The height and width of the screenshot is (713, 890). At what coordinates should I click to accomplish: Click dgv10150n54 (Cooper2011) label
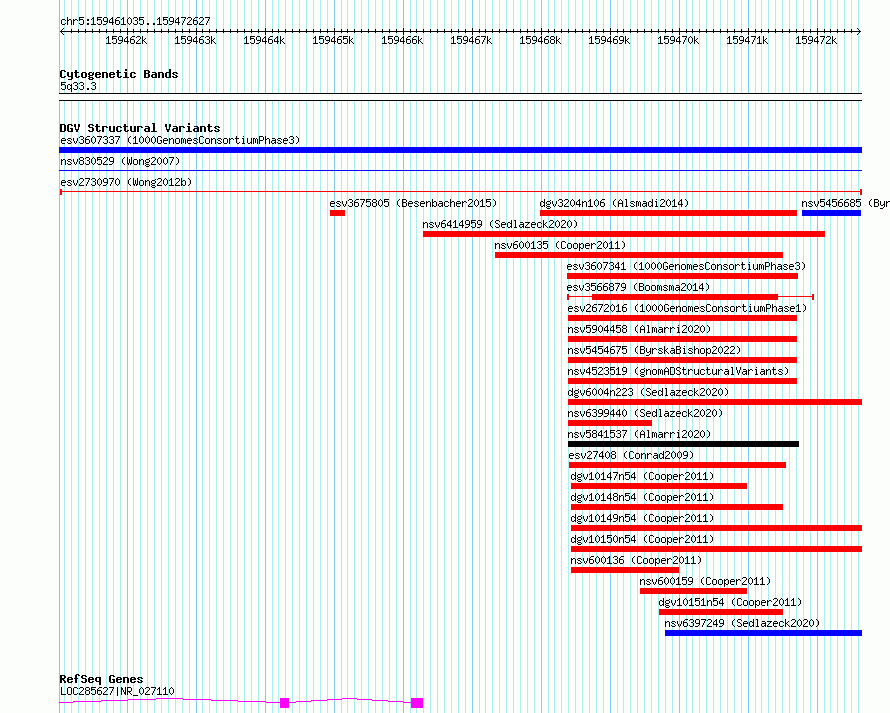pyautogui.click(x=643, y=539)
